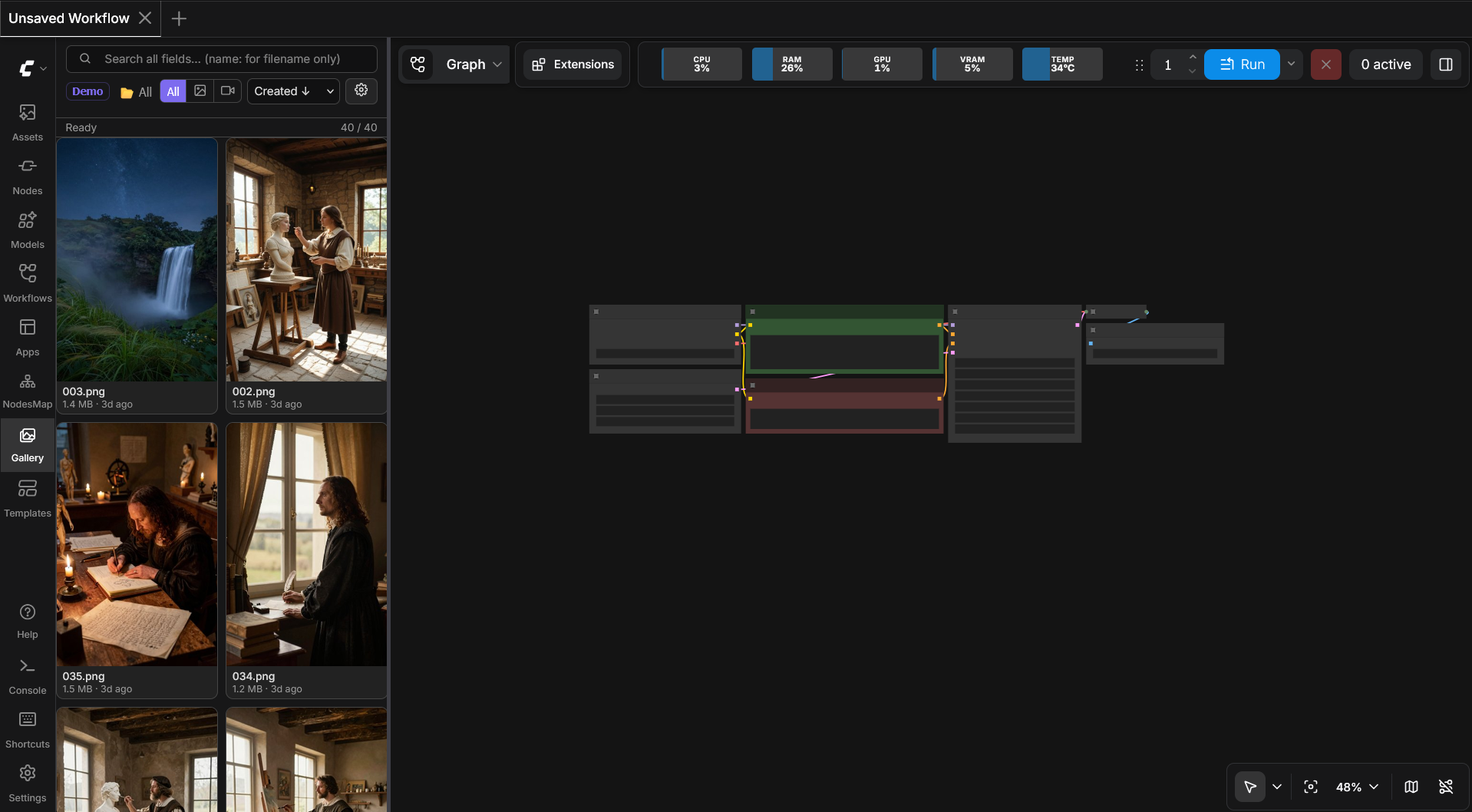
Task: Open the logo menu dropdown
Action: [32, 69]
